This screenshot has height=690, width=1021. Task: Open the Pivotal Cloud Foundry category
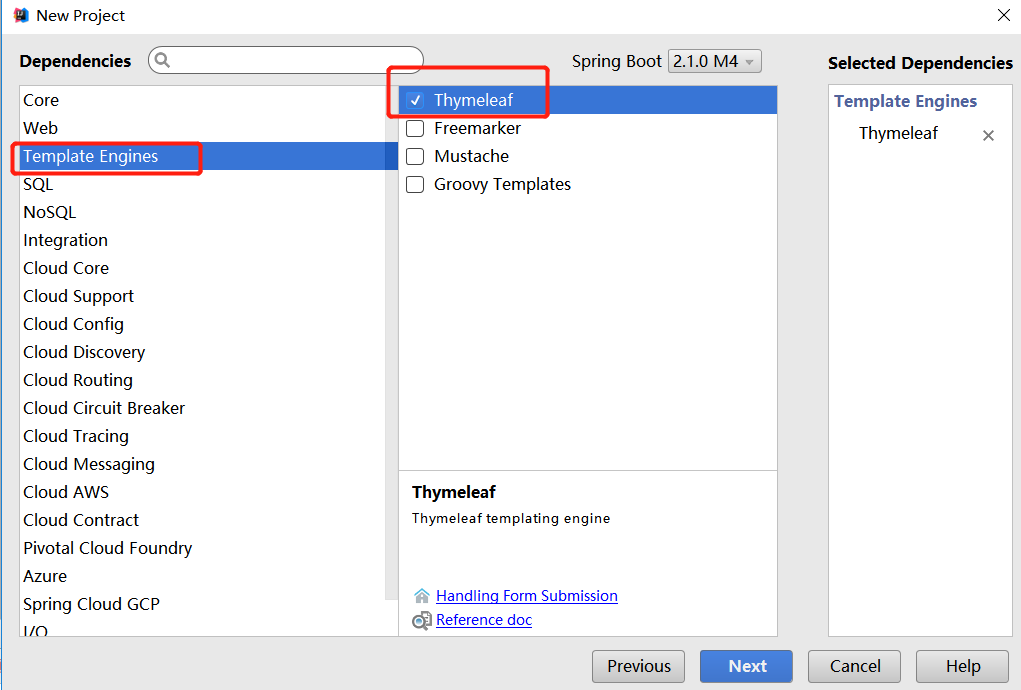[x=108, y=548]
